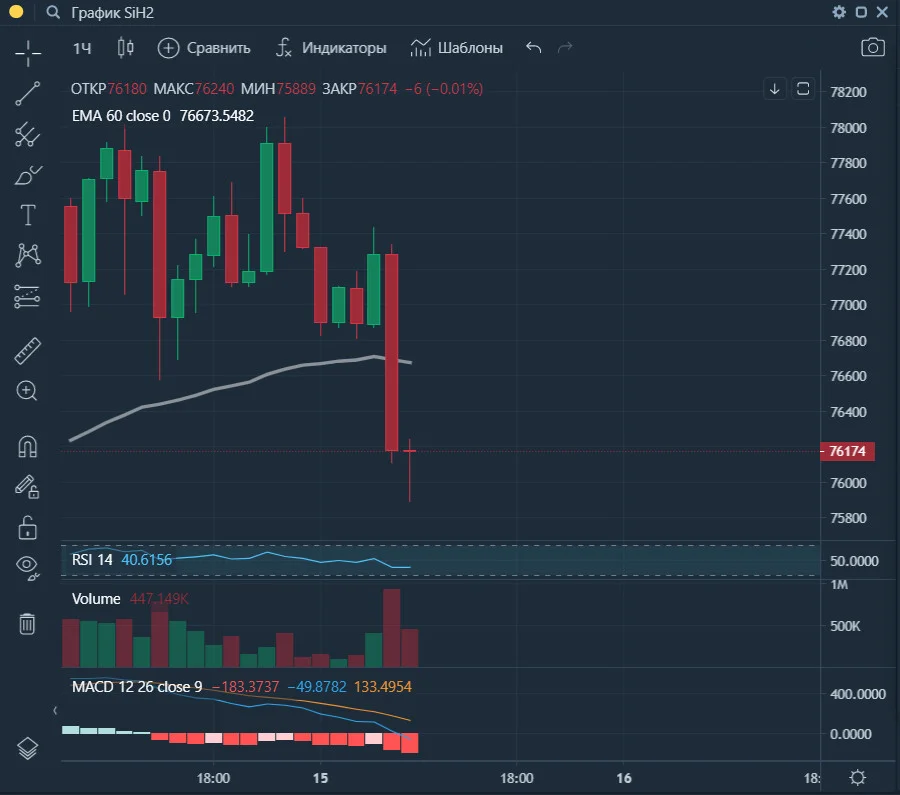This screenshot has height=795, width=900.
Task: Click the current price tag 76174
Action: click(847, 451)
